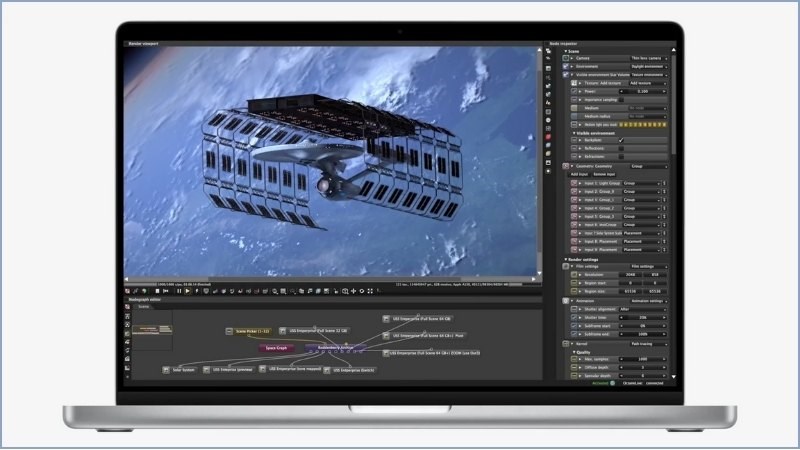This screenshot has height=450, width=800.
Task: Switch to the Scene tab in Nodegraph editor
Action: coord(143,307)
